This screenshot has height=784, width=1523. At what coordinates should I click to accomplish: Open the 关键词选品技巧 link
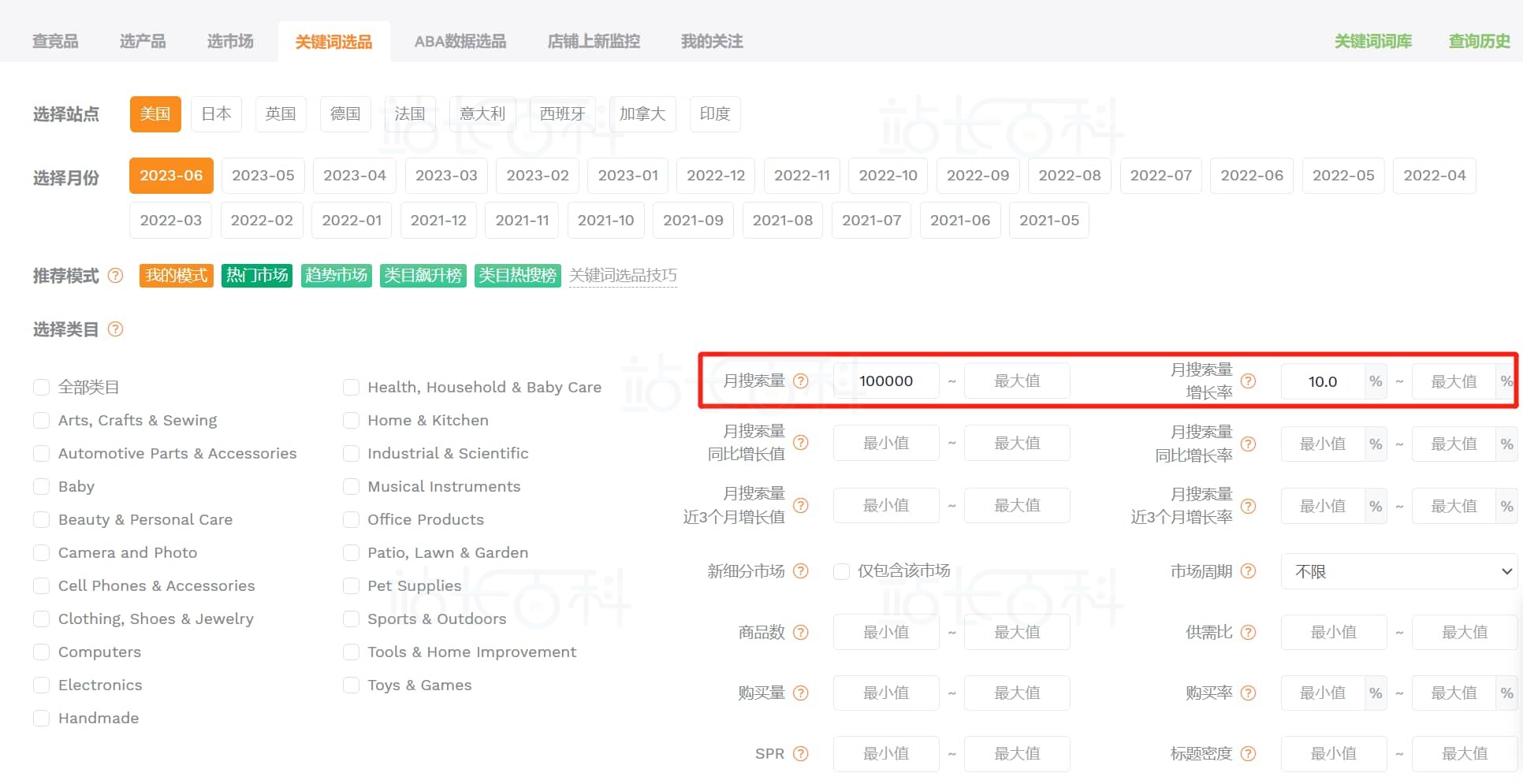(623, 276)
